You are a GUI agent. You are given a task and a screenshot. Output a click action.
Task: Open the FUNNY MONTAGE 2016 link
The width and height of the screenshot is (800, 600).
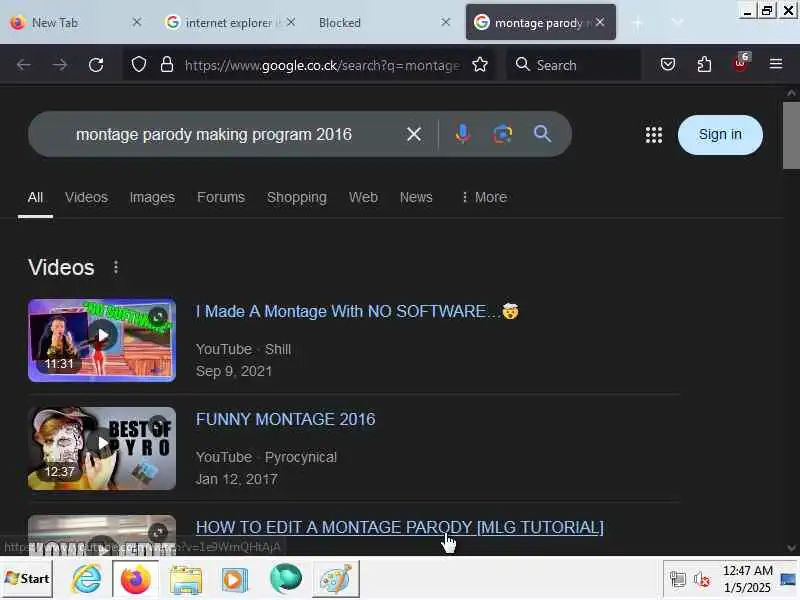pyautogui.click(x=286, y=419)
